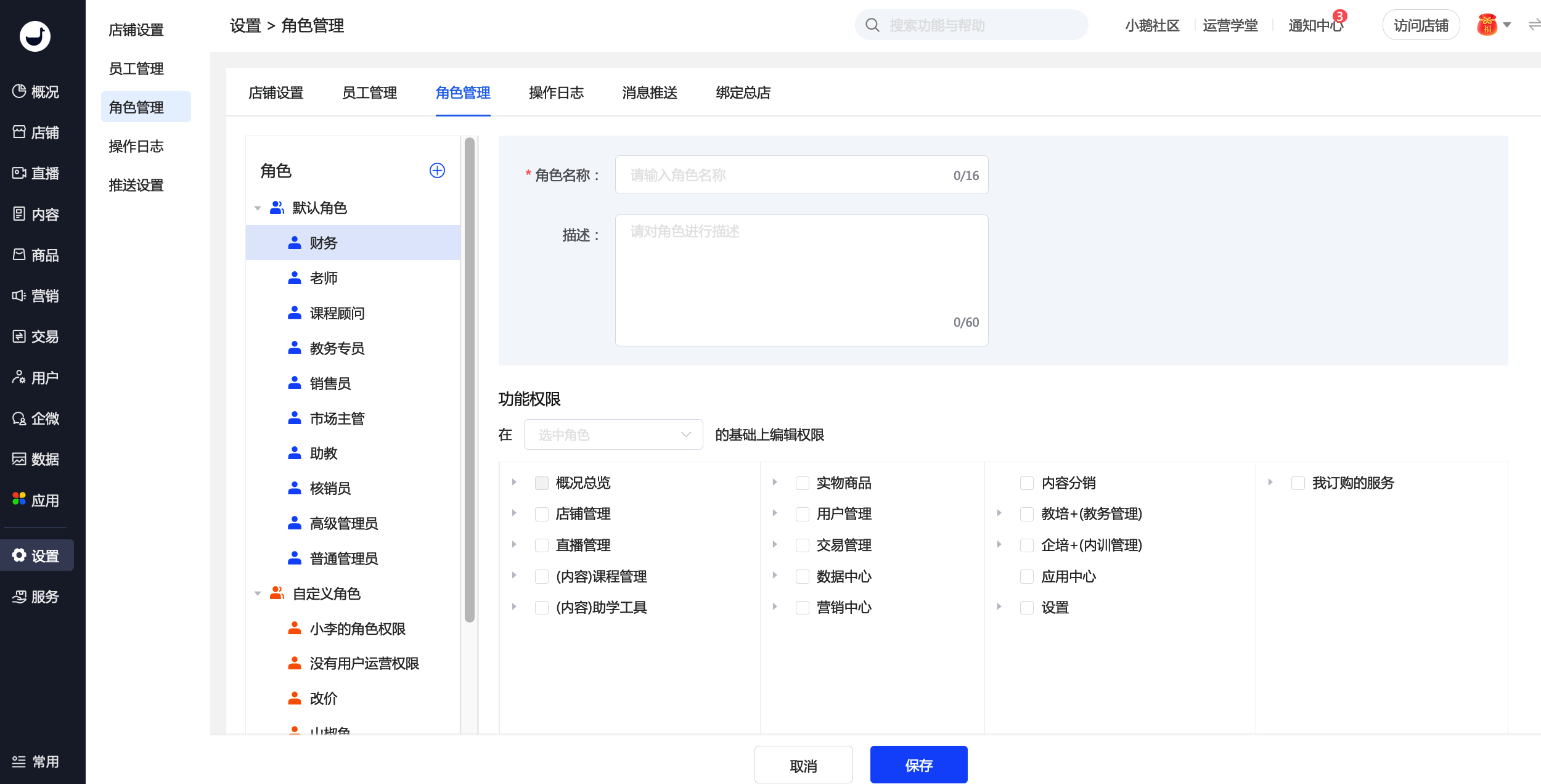Check the 应用中心 permission checkbox
The width and height of the screenshot is (1541, 784).
pyautogui.click(x=1027, y=577)
